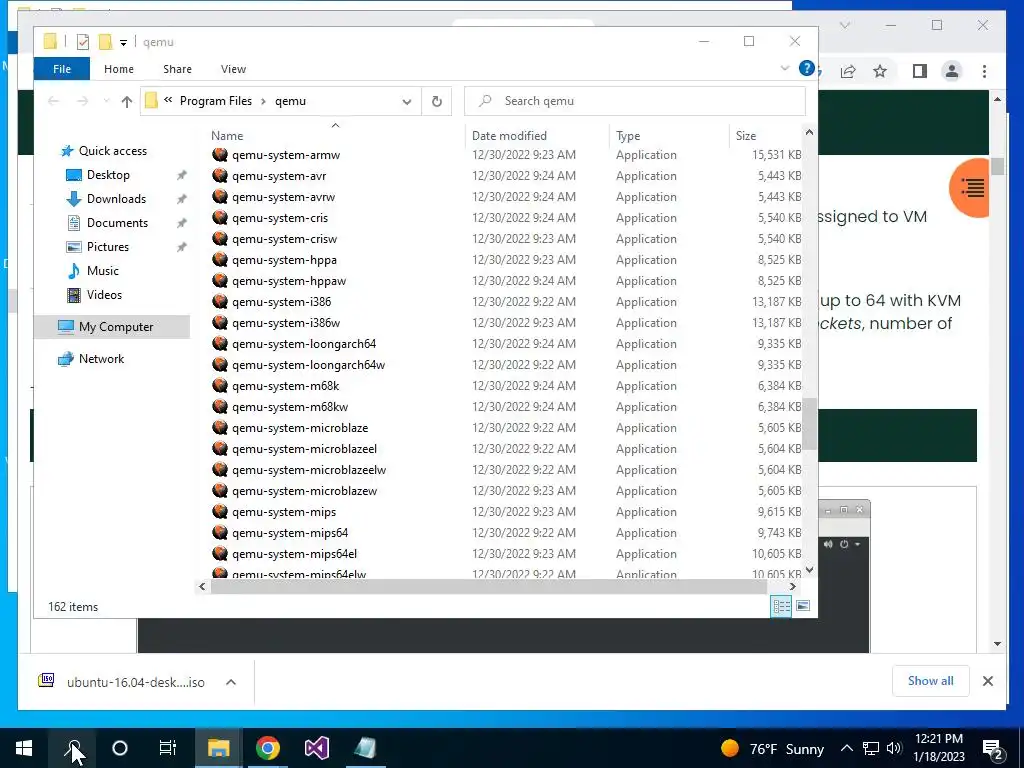Go back with the Explorer back arrow
1024x768 pixels.
54,101
